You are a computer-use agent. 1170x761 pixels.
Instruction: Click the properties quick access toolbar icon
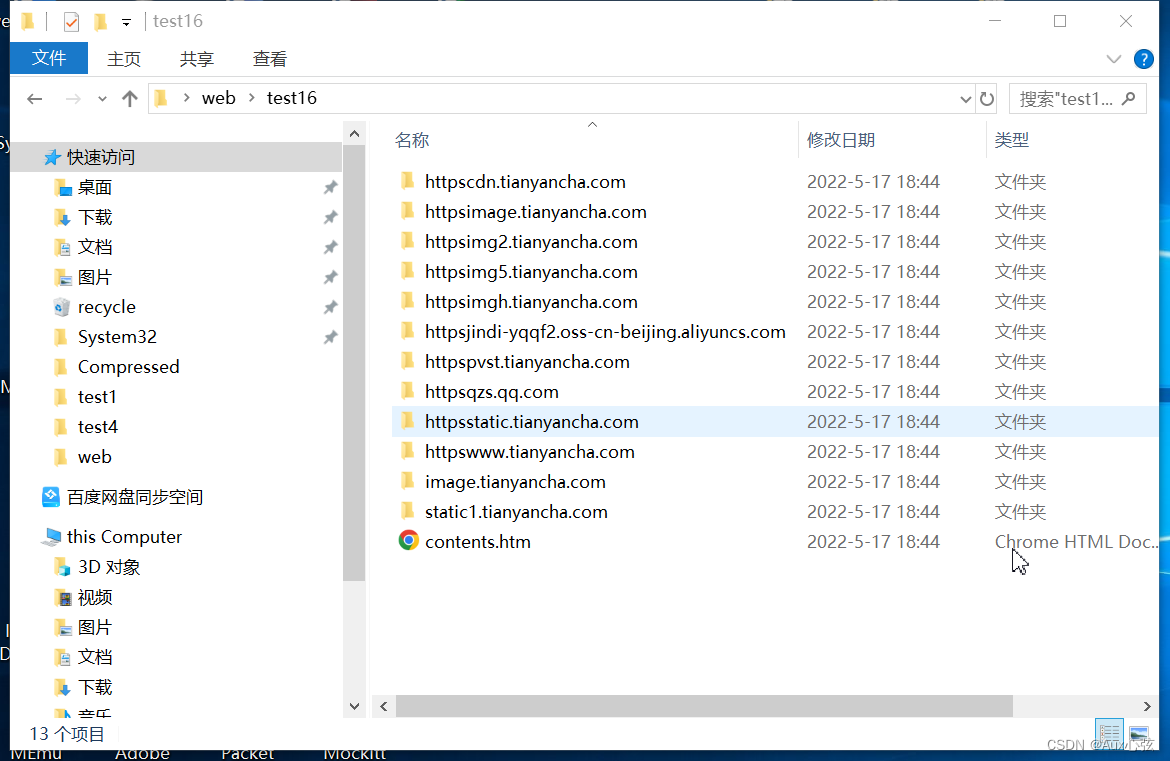coord(71,22)
